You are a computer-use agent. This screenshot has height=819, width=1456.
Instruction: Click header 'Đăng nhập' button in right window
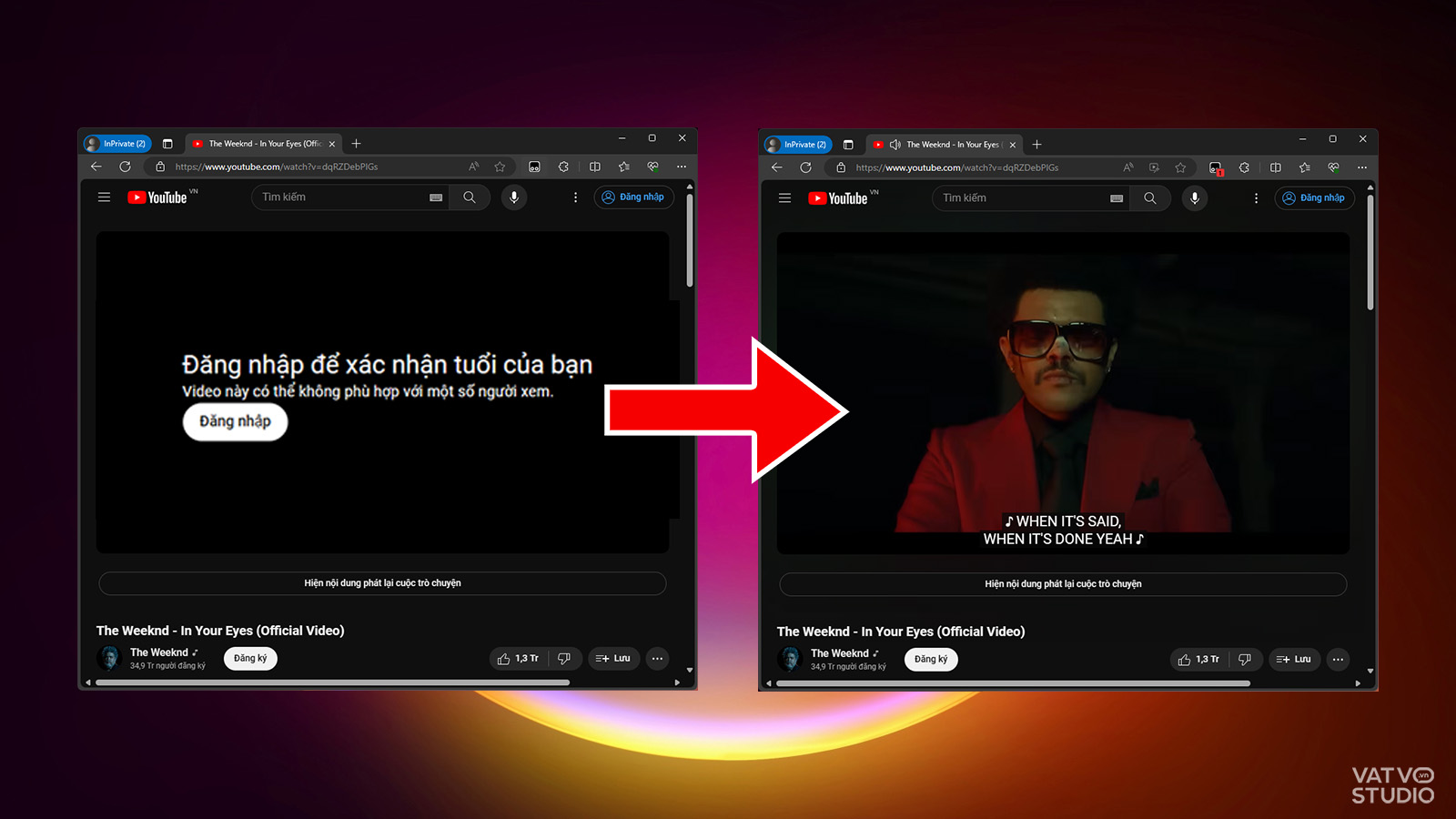pyautogui.click(x=1315, y=197)
